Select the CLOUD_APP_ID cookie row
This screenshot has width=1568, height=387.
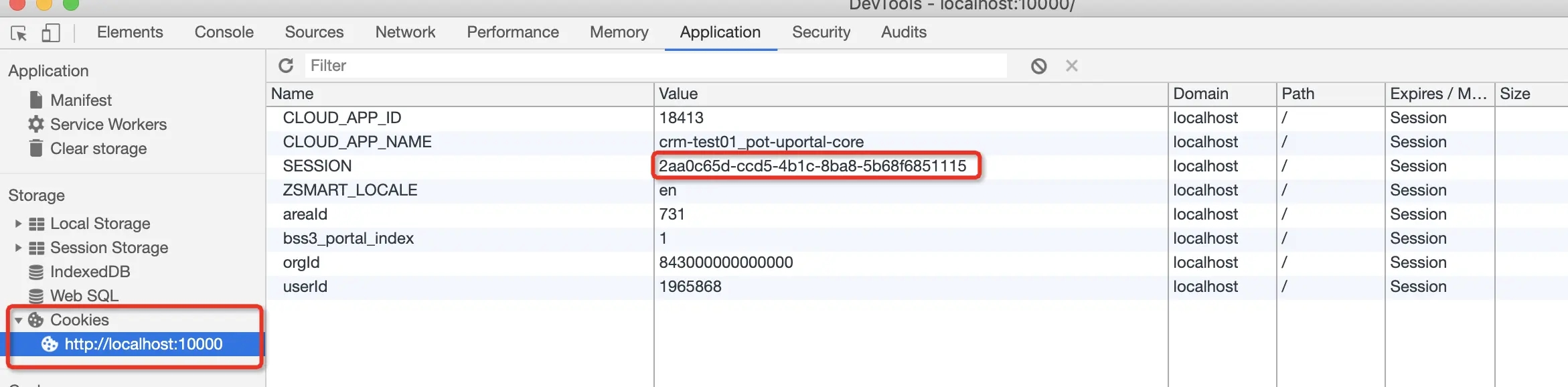917,118
